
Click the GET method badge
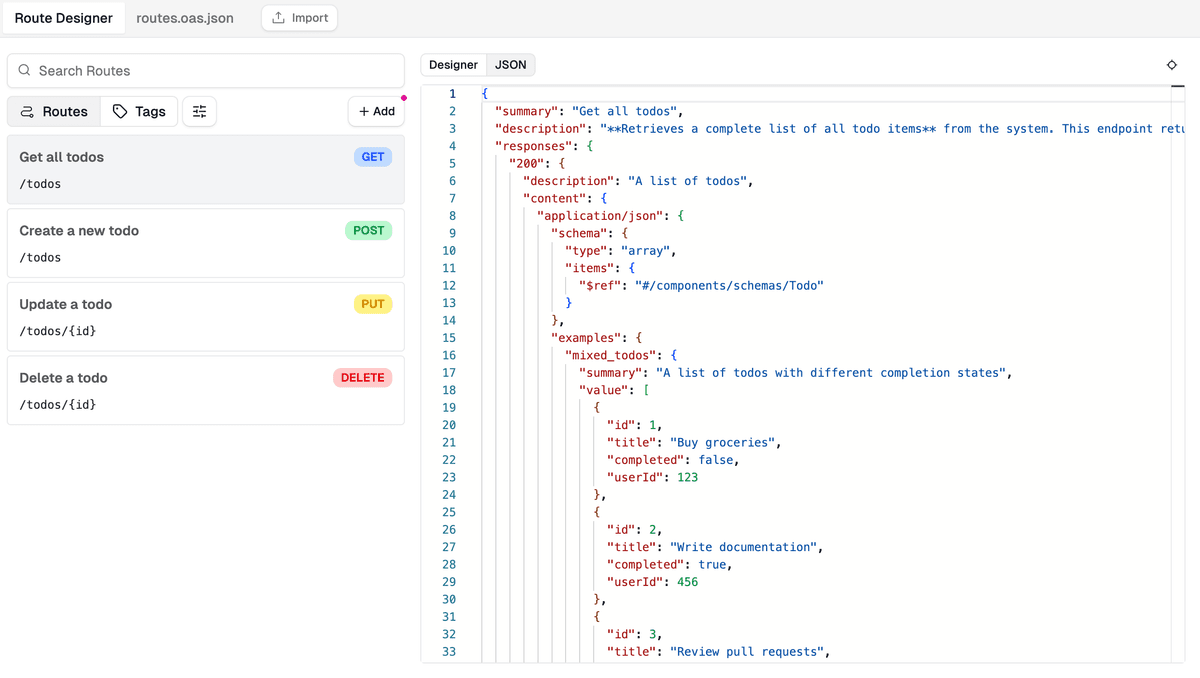(373, 157)
